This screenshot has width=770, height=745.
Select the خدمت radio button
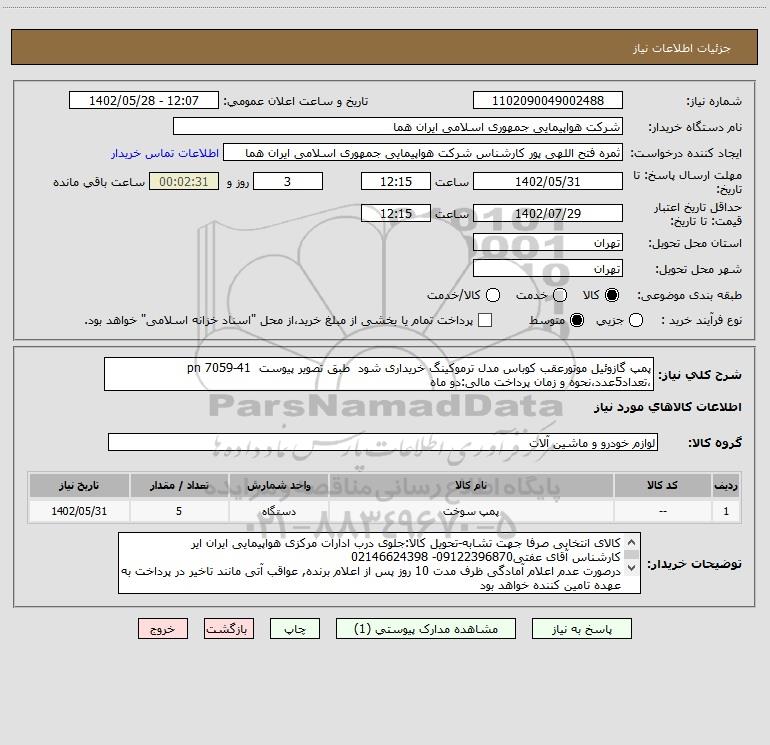coord(560,295)
